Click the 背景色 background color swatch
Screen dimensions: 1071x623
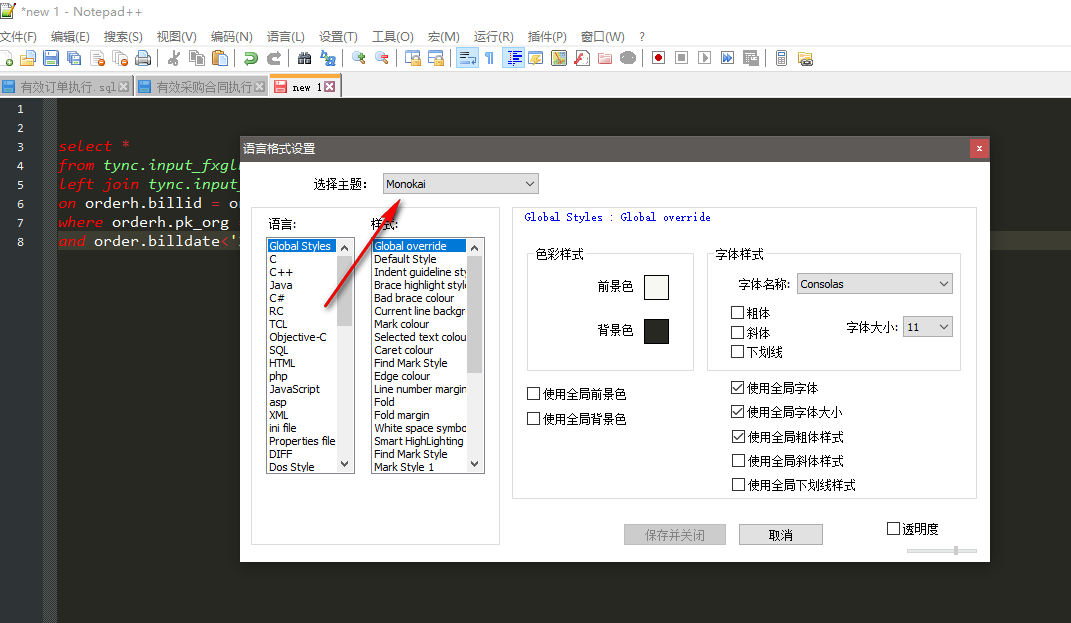(655, 331)
